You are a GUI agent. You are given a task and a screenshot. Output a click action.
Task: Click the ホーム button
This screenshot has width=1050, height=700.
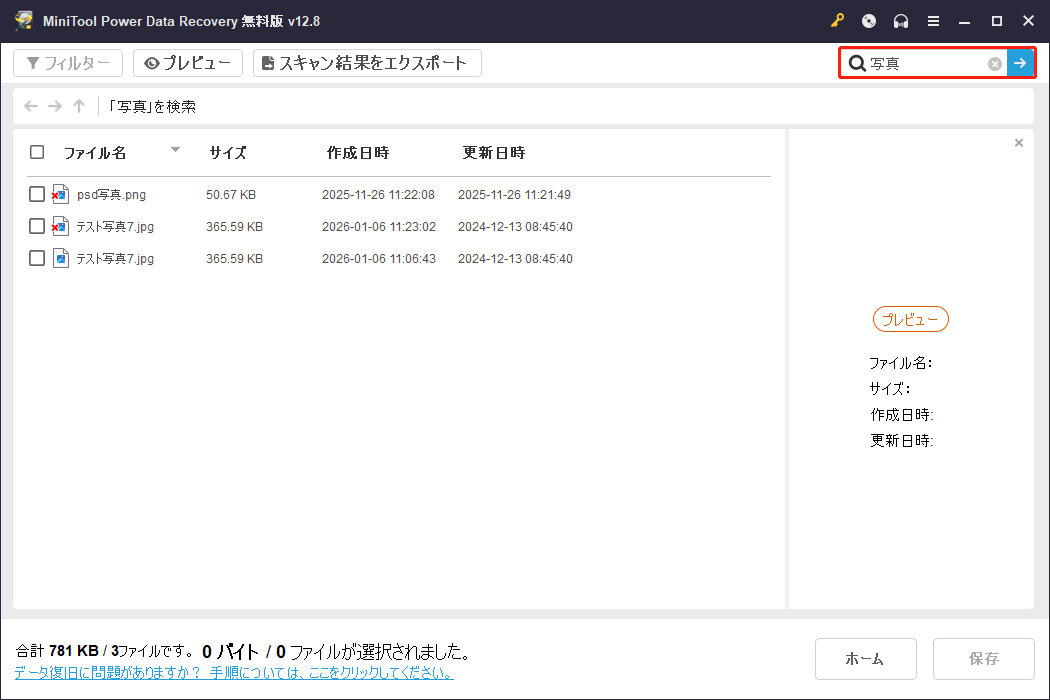(865, 658)
